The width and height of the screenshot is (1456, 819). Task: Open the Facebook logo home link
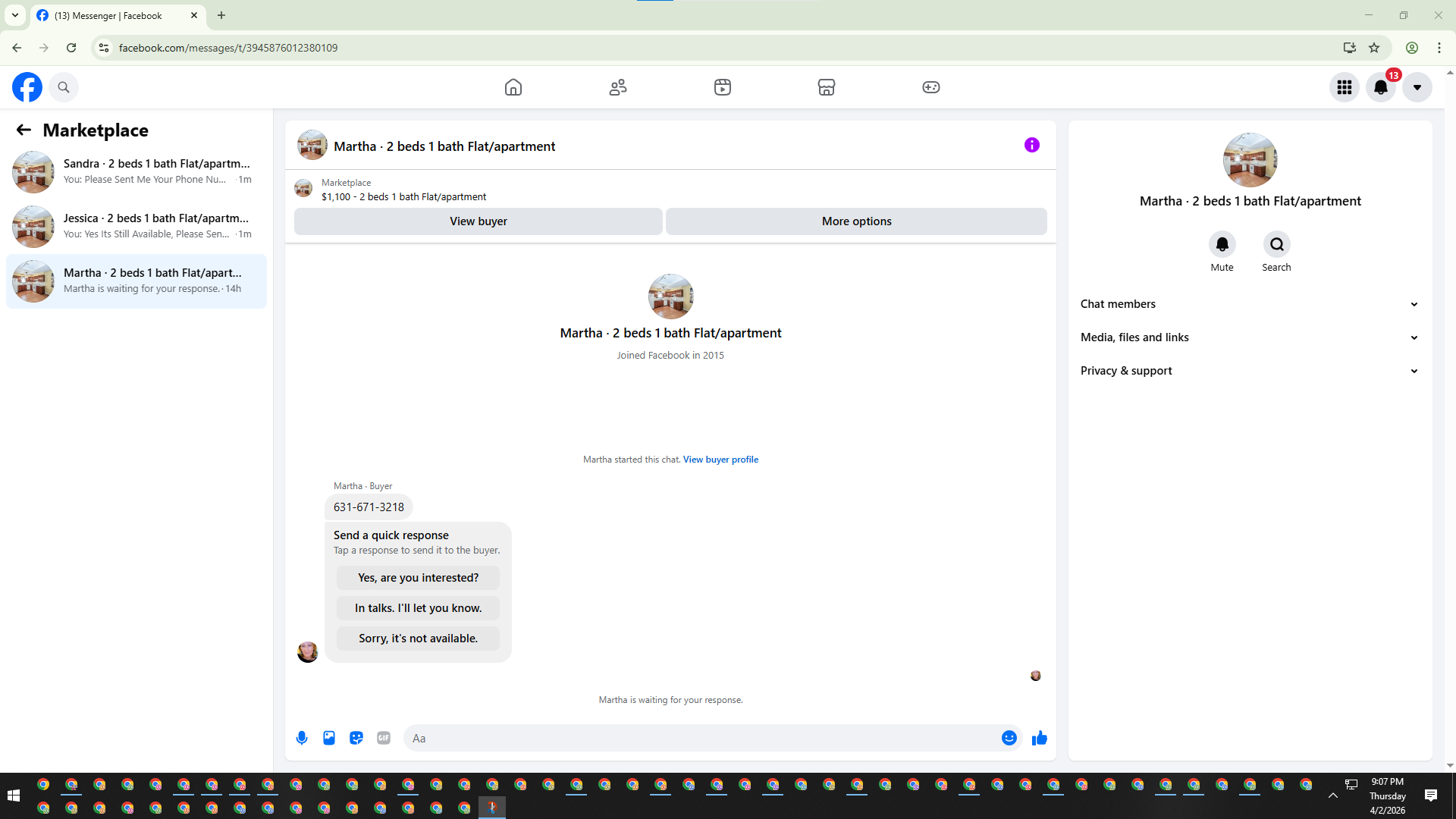[27, 87]
